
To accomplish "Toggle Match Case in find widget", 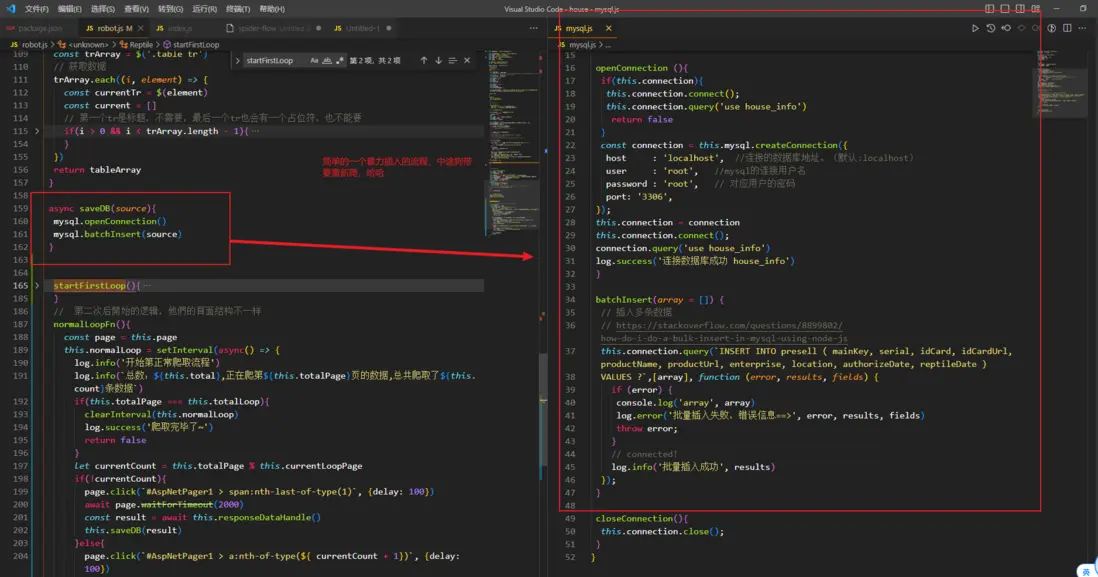I will point(314,60).
